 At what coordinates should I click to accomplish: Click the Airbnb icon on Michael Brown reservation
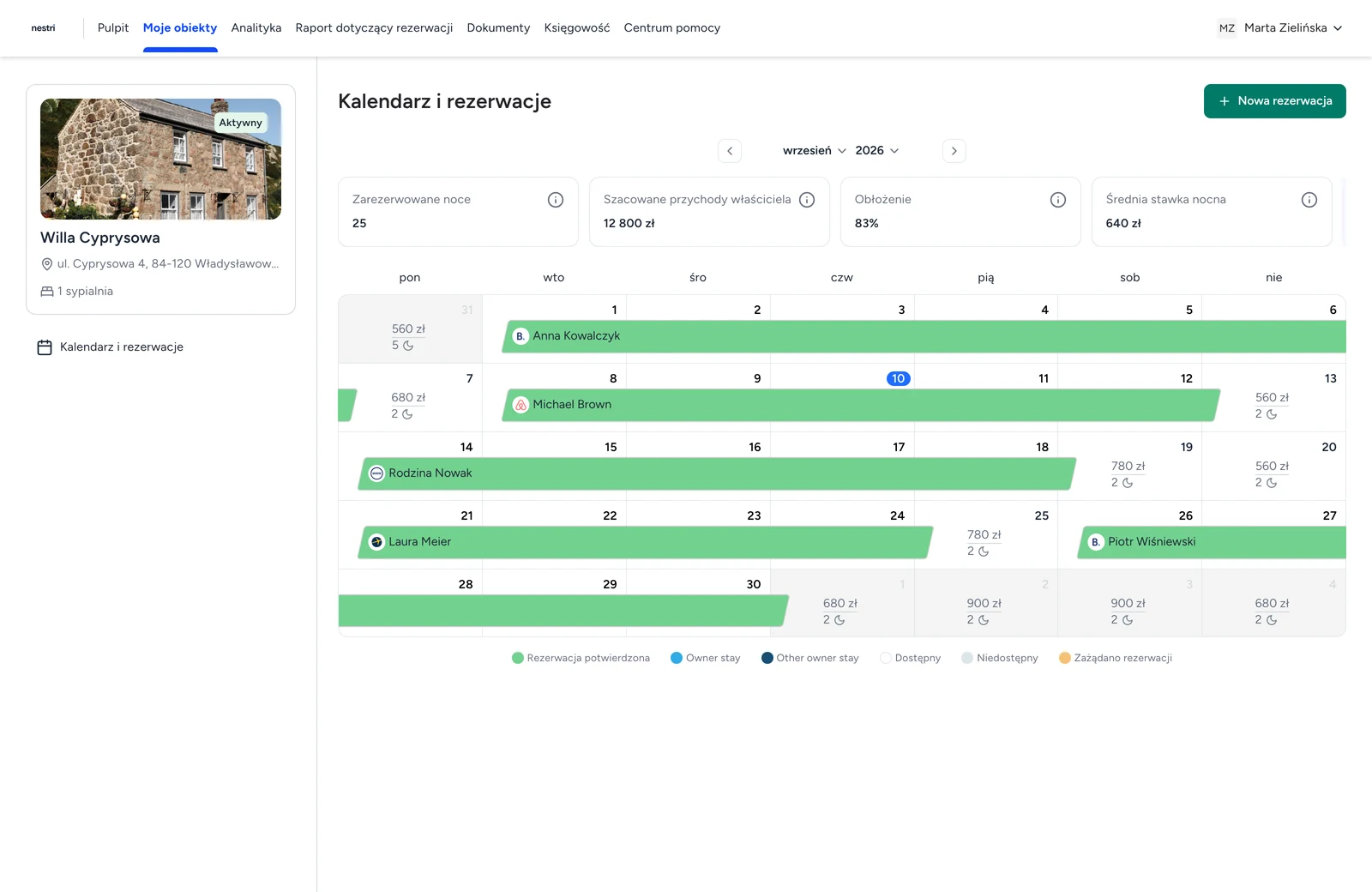click(521, 405)
